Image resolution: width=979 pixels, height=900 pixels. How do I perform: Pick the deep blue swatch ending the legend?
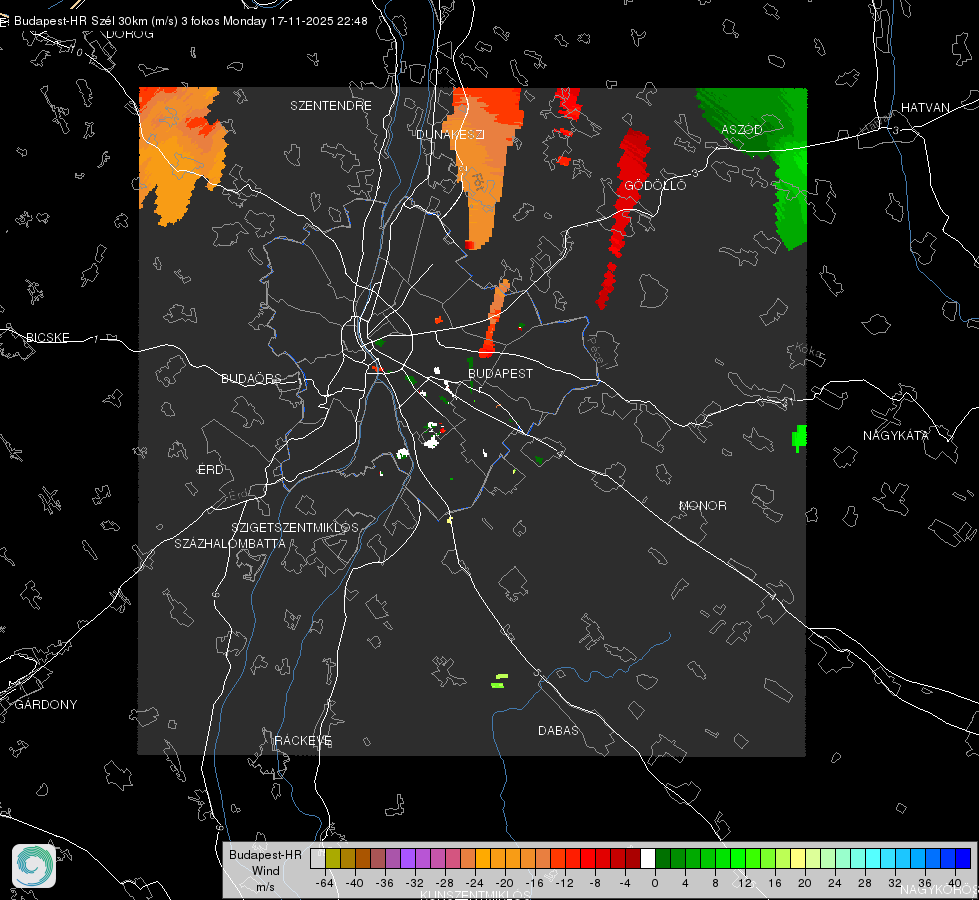963,859
